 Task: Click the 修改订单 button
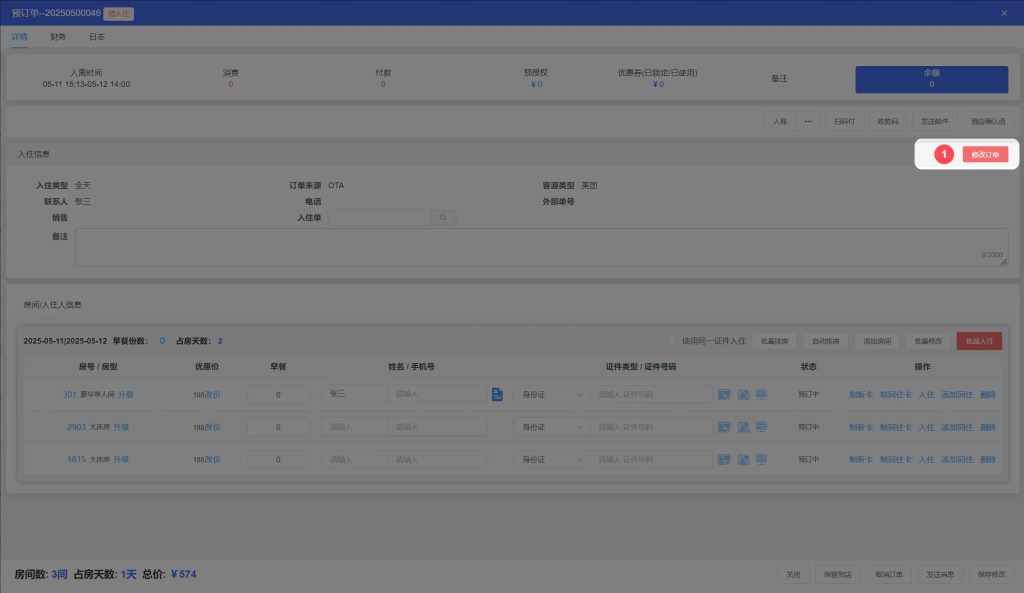[985, 155]
